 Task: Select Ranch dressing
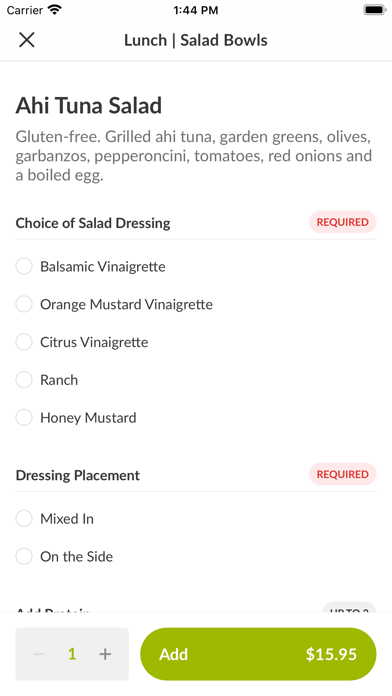tap(196, 380)
